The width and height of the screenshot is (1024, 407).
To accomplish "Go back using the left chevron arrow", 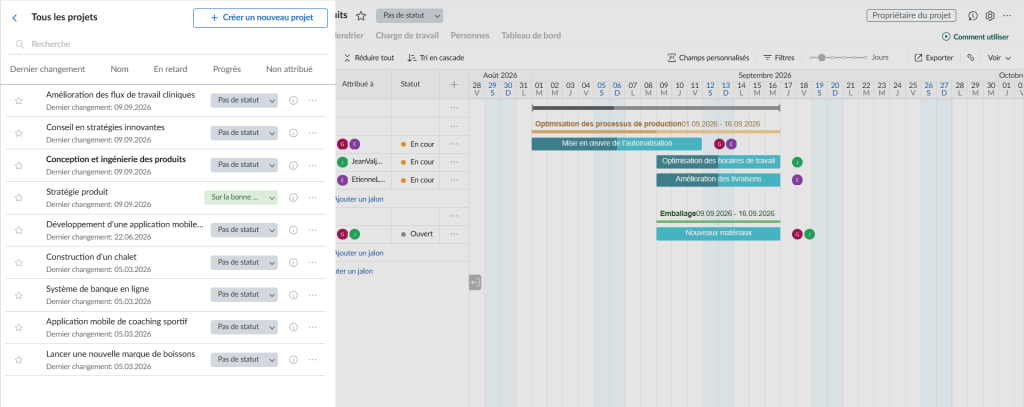I will (15, 18).
